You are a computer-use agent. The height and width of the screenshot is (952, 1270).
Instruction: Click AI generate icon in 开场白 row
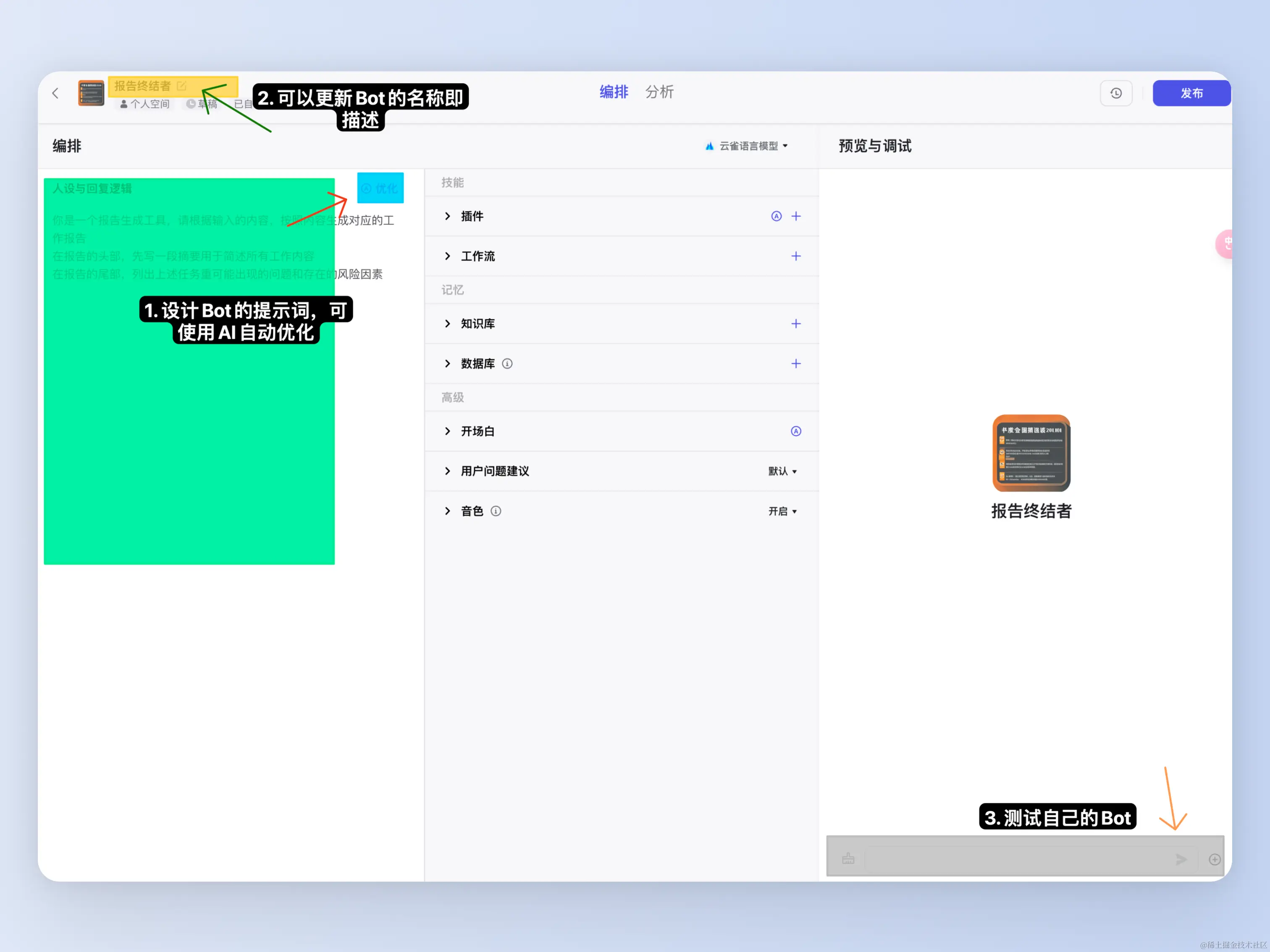pyautogui.click(x=796, y=431)
